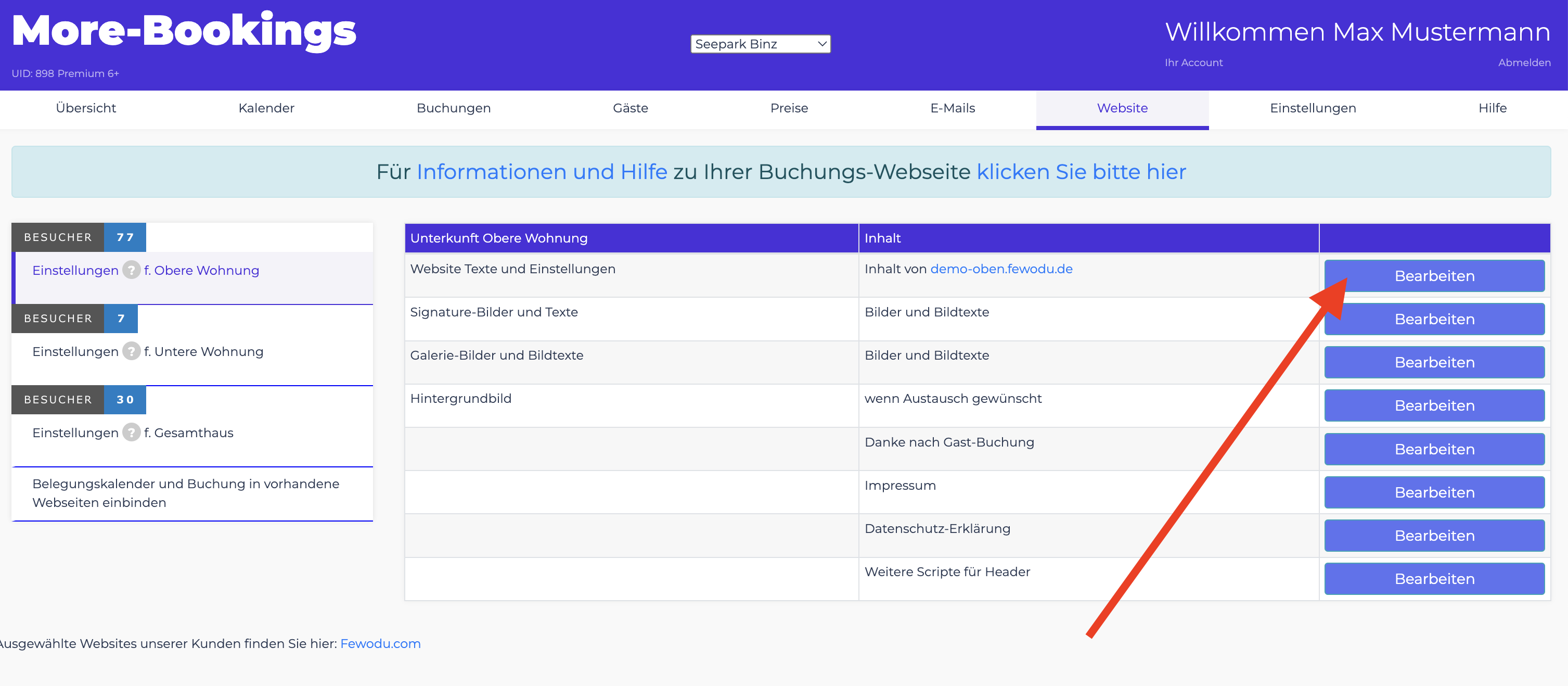Click the Fewodu.com link
Image resolution: width=1568 pixels, height=686 pixels.
(380, 643)
